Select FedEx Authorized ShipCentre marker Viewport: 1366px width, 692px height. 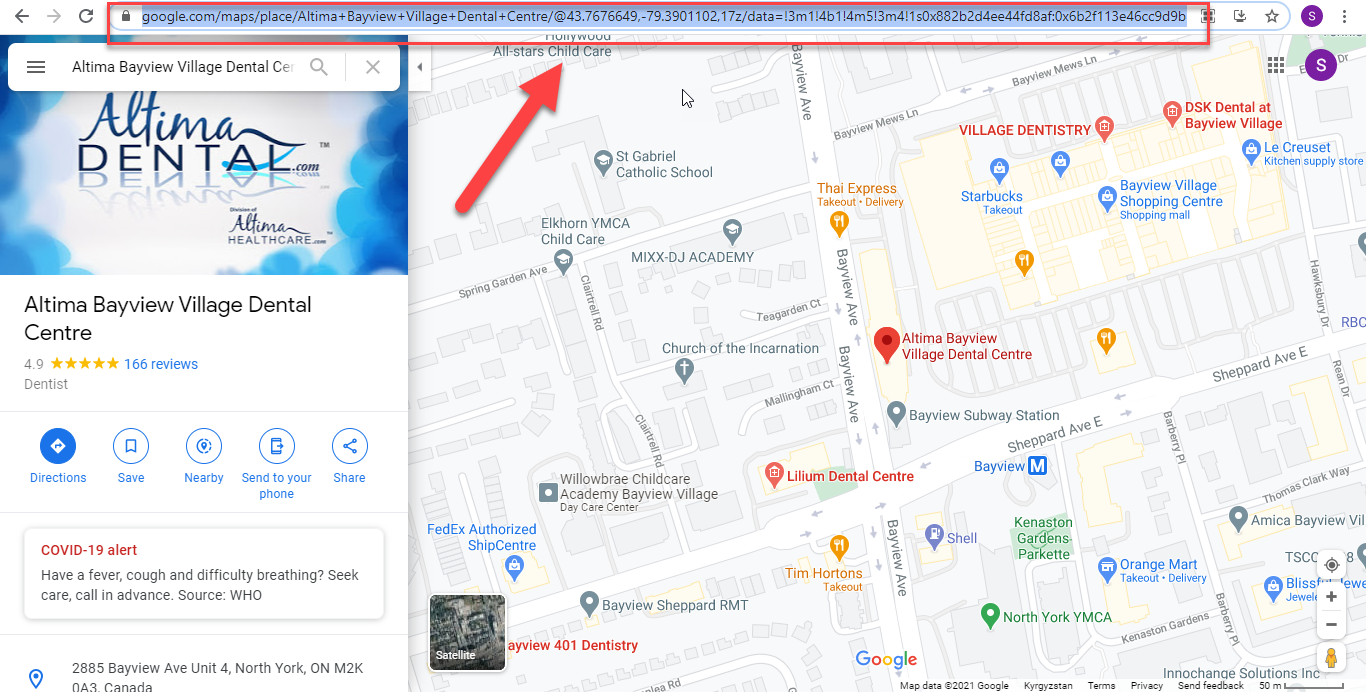514,569
